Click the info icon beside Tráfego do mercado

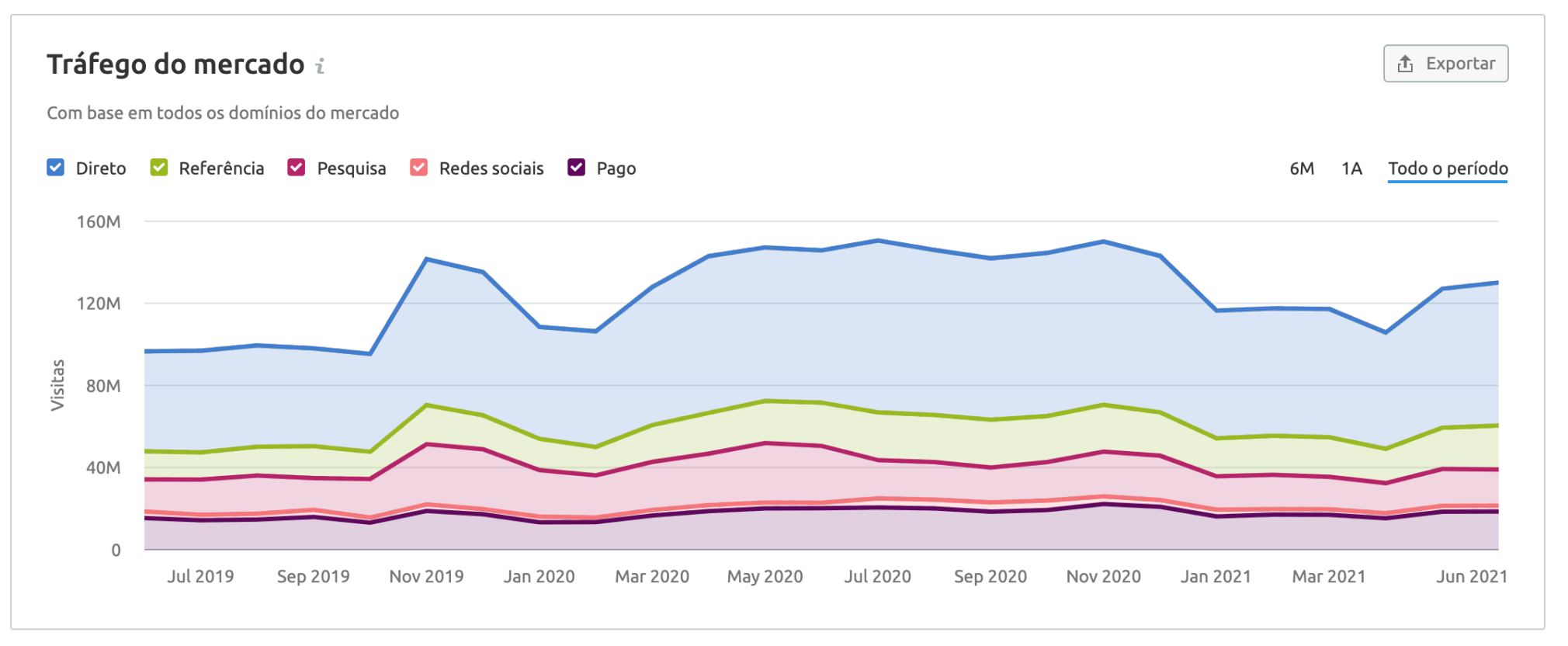click(319, 66)
